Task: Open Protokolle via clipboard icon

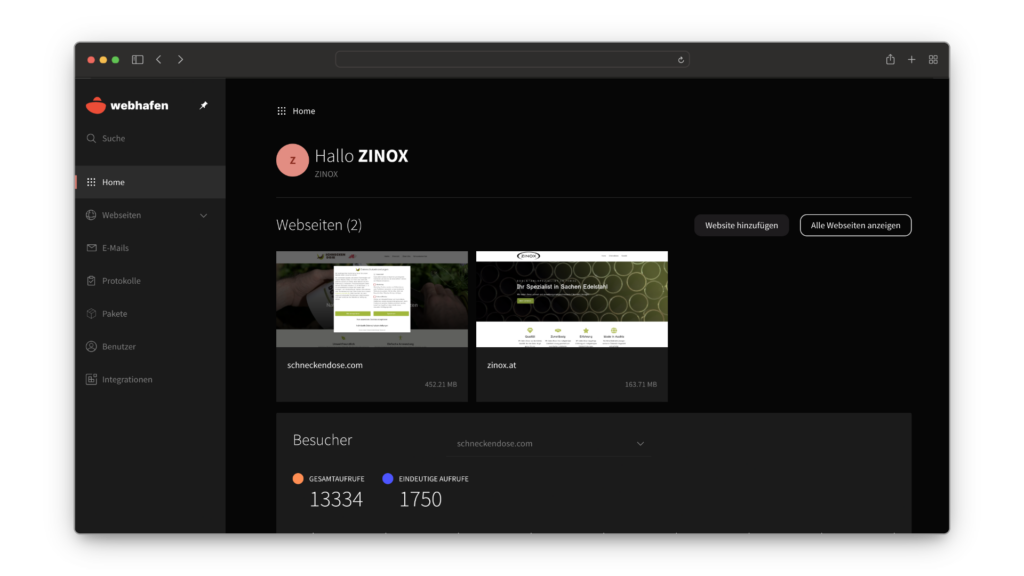Action: click(92, 281)
